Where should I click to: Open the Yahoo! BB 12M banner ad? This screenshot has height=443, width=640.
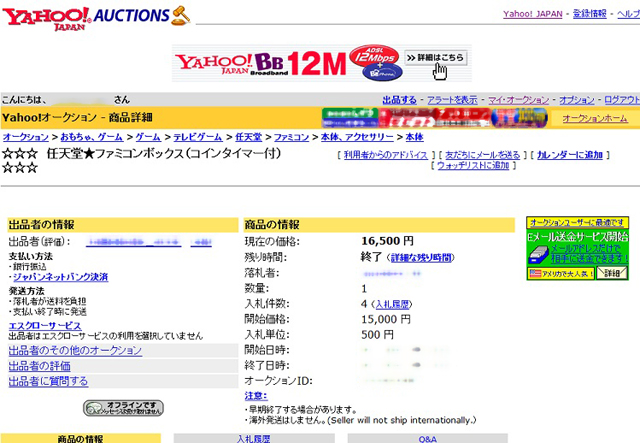coord(322,63)
